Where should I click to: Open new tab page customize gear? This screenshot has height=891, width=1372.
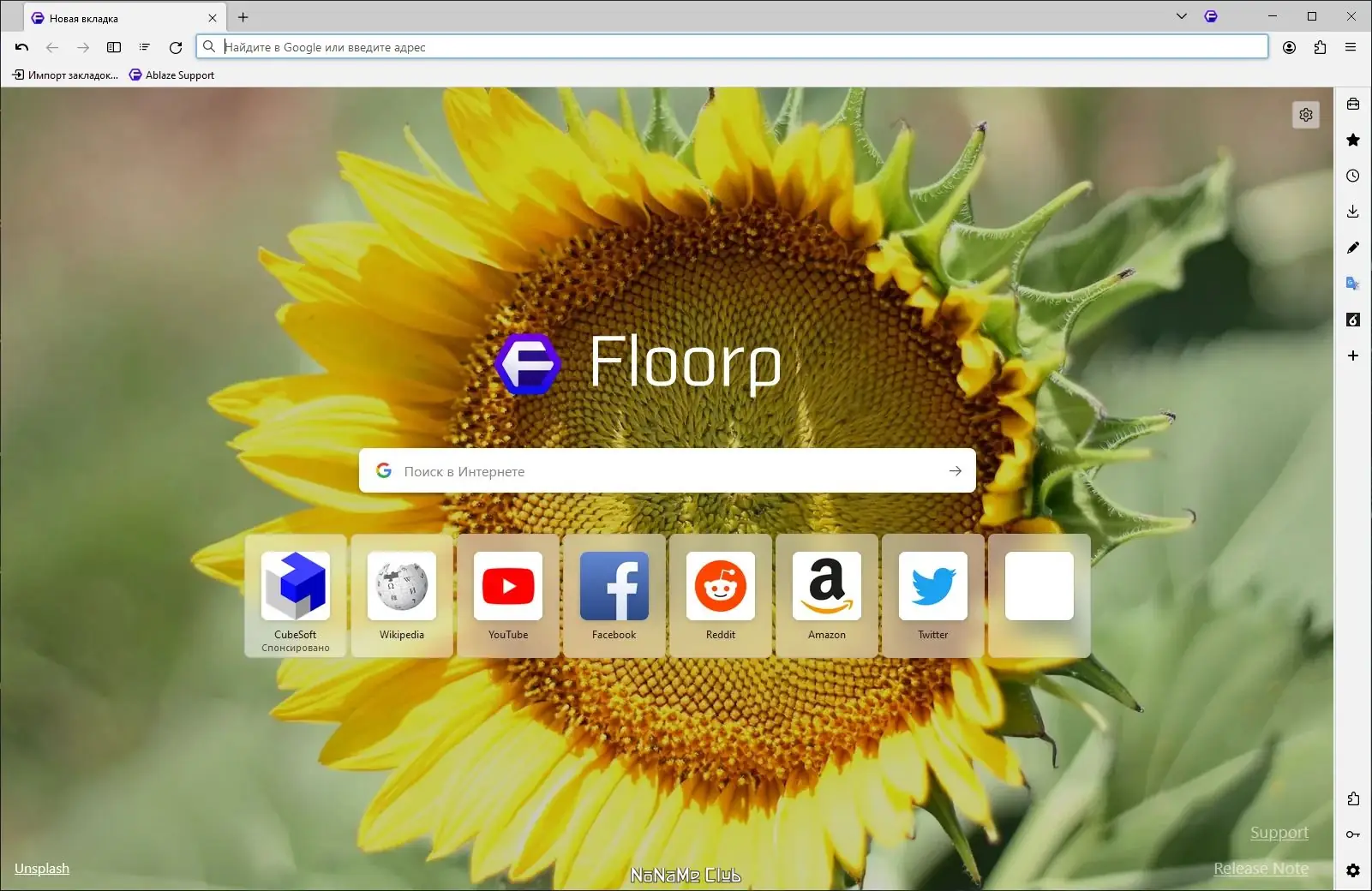click(1306, 115)
